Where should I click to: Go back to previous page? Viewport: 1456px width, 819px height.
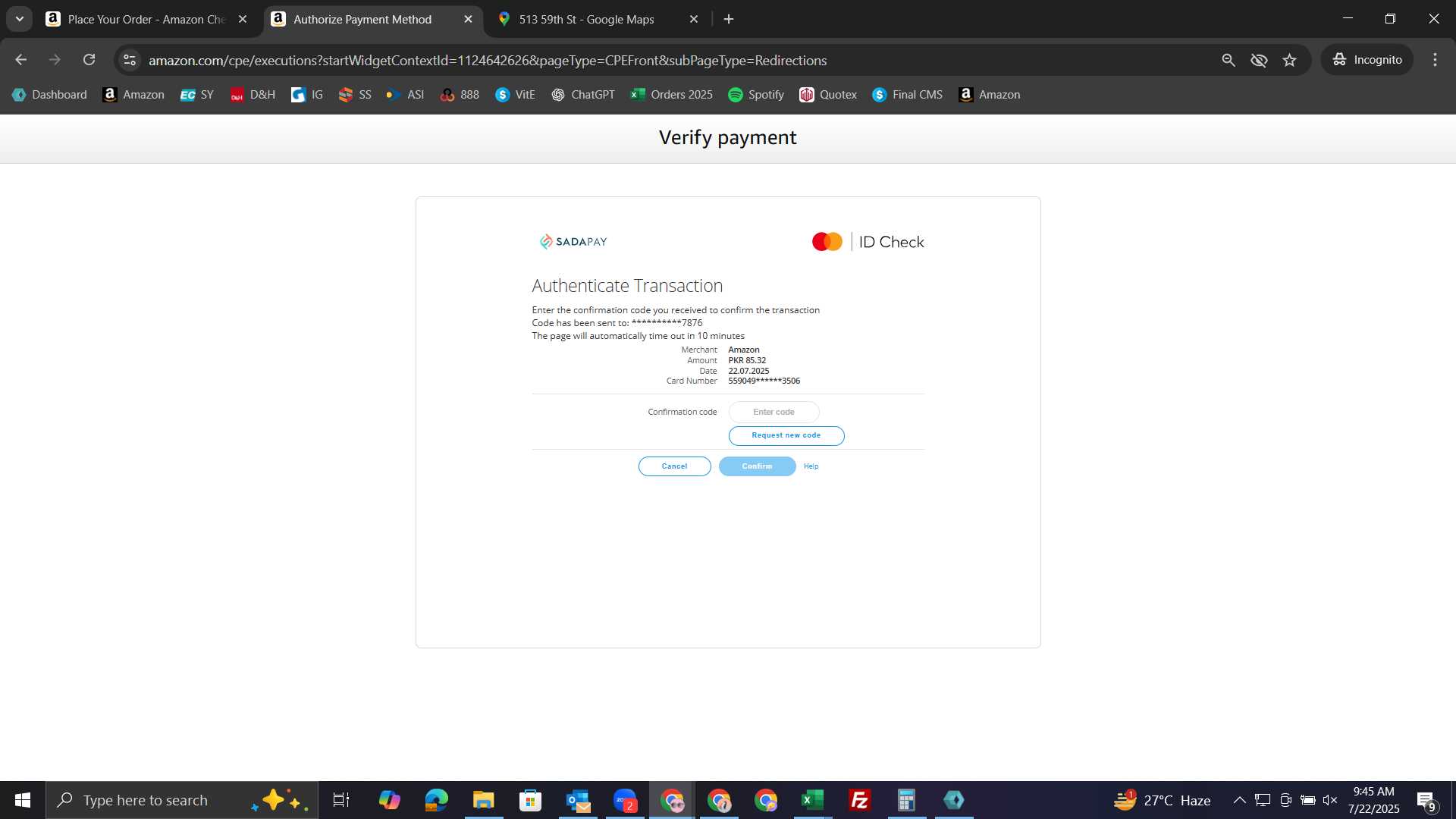tap(20, 60)
